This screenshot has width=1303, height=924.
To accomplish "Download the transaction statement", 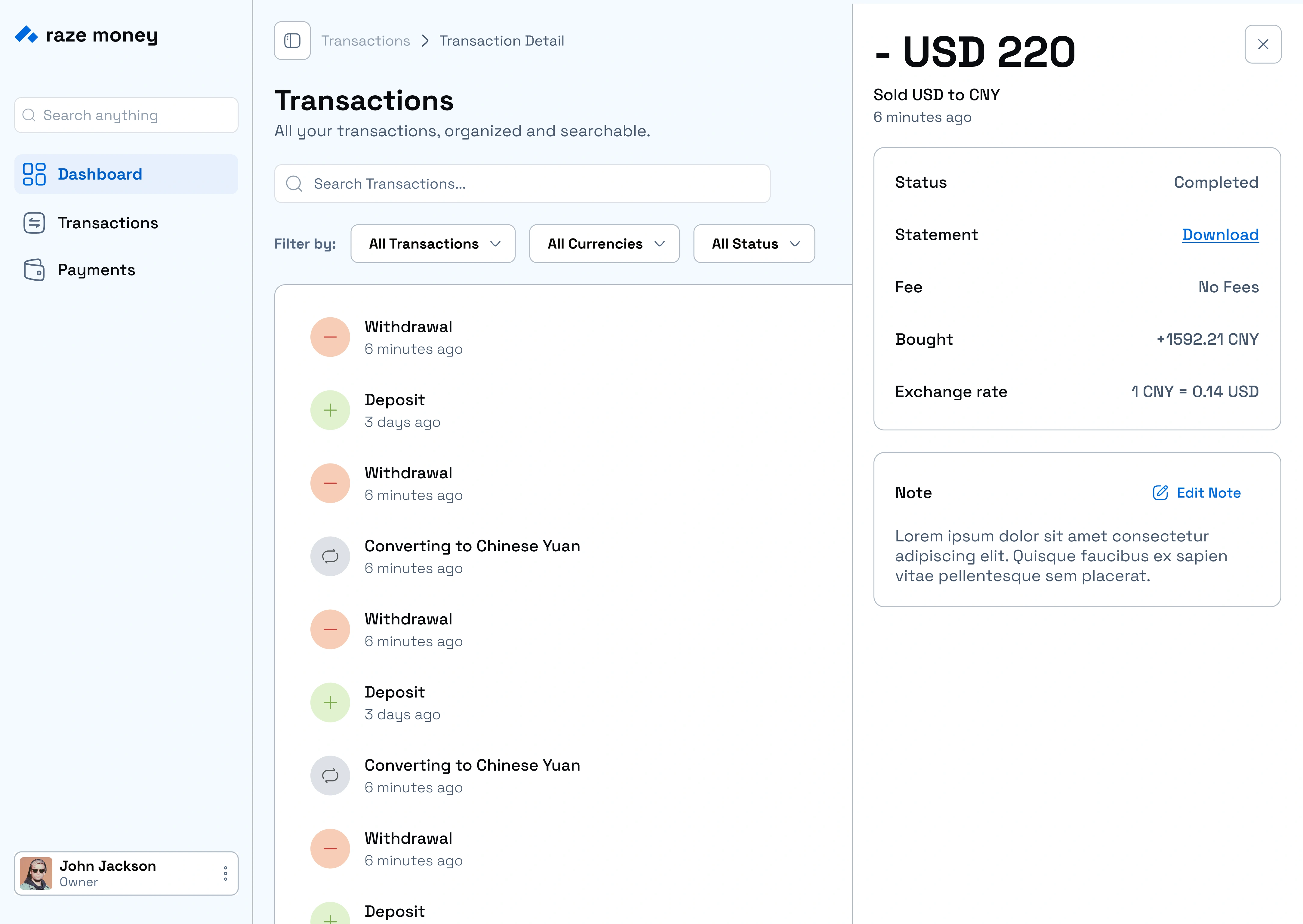I will coord(1219,234).
